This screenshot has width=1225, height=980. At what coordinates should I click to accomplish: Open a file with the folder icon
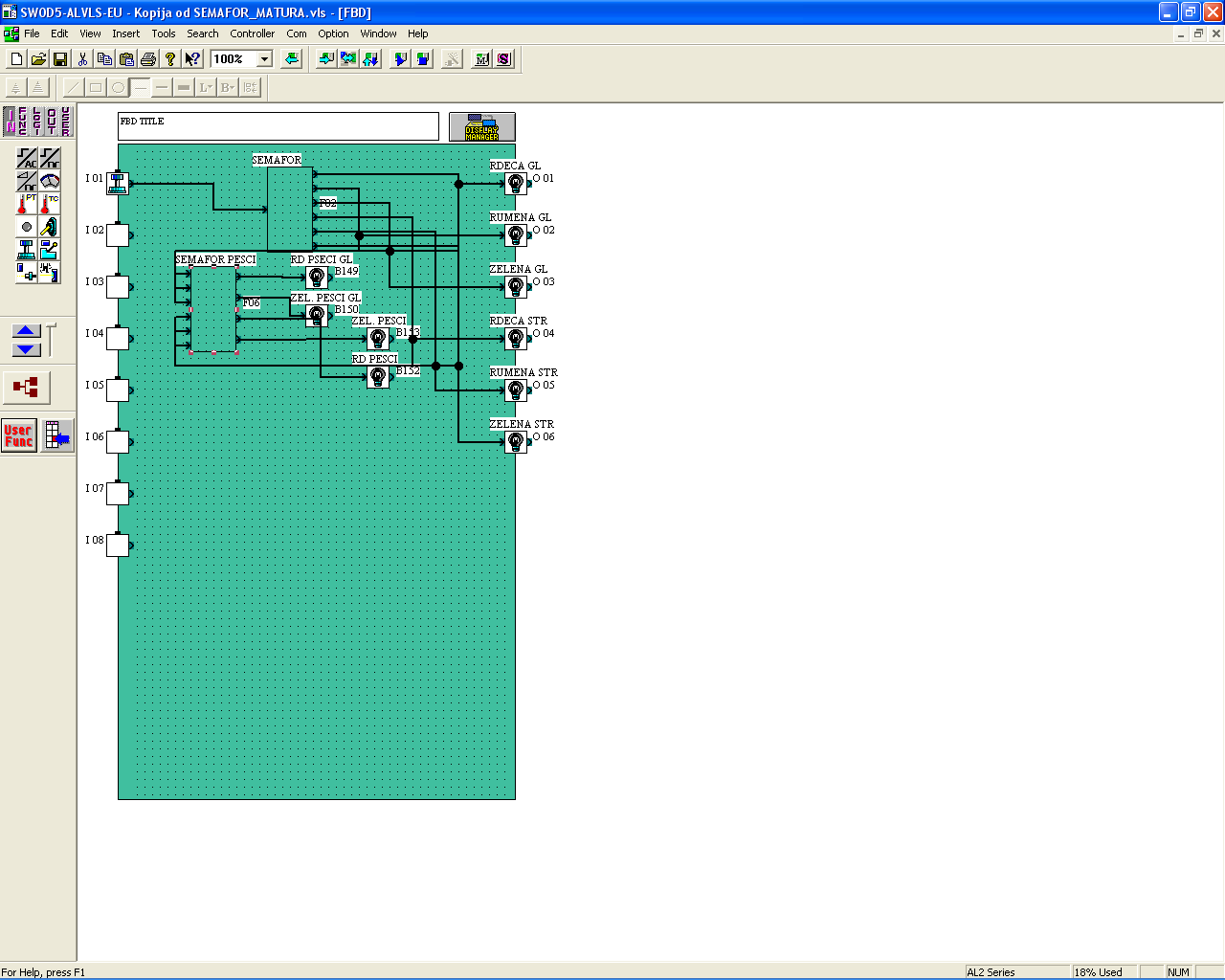(38, 58)
